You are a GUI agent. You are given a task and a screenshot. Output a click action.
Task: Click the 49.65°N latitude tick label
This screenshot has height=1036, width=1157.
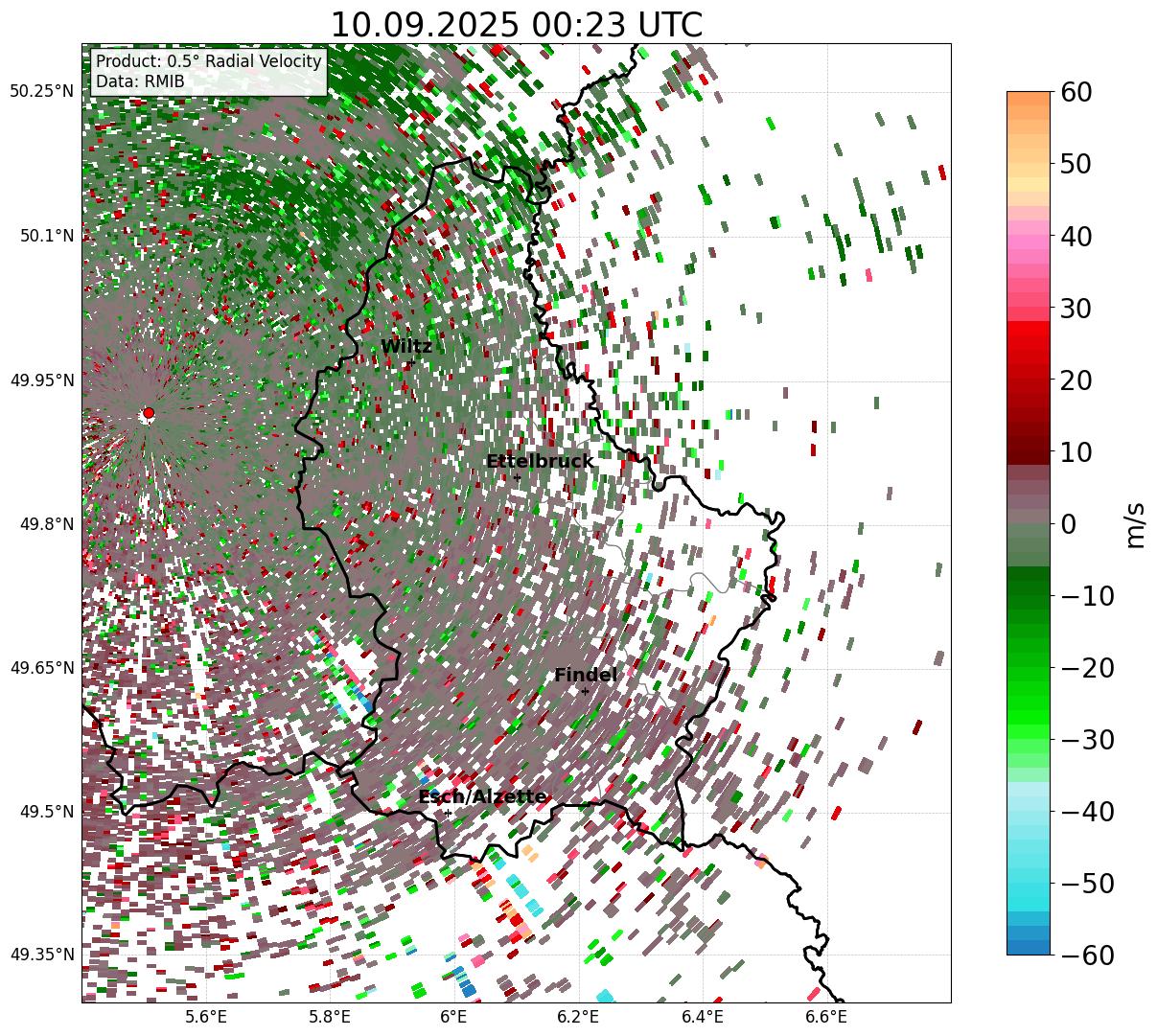pos(41,668)
